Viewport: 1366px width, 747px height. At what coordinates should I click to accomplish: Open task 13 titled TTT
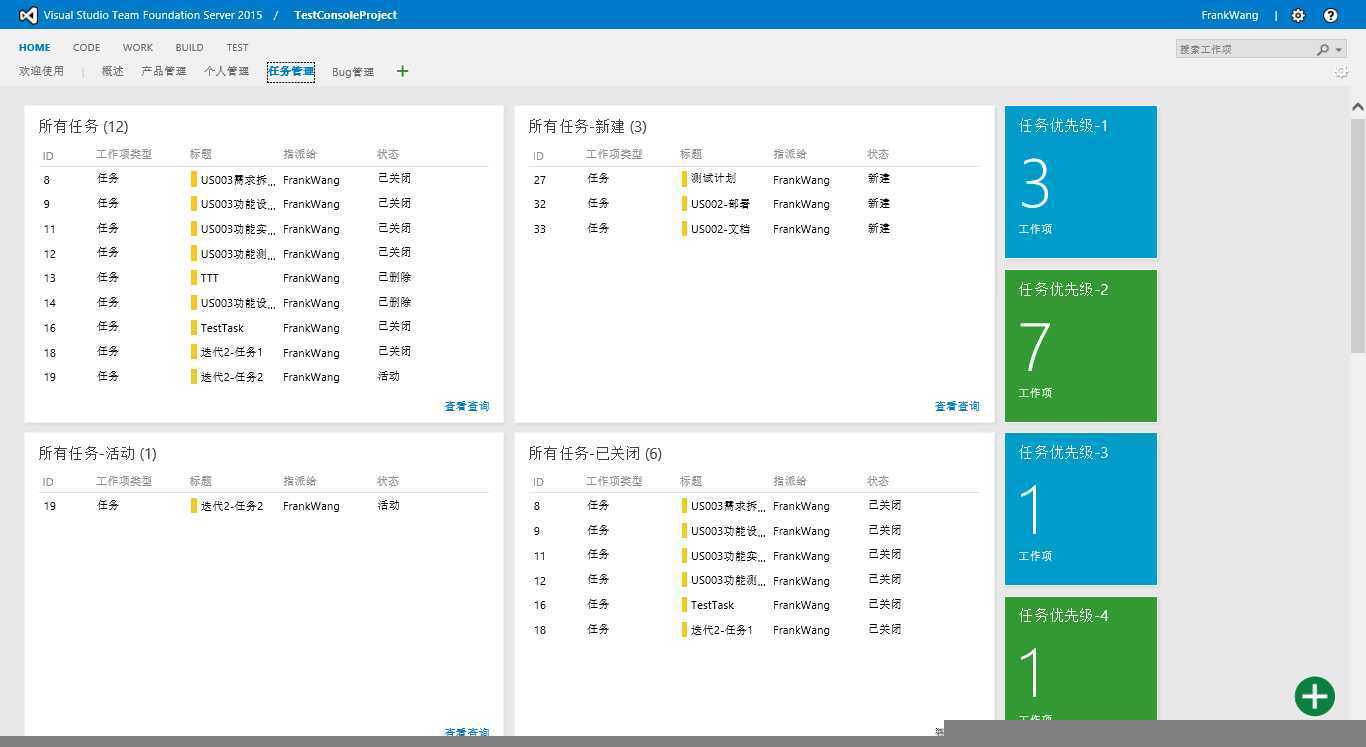pyautogui.click(x=209, y=278)
